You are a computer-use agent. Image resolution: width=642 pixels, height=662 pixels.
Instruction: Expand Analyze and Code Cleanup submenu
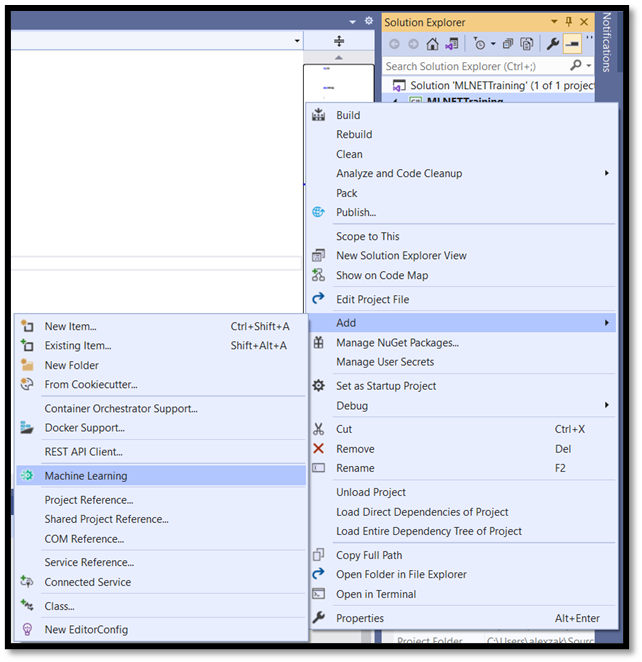(463, 174)
